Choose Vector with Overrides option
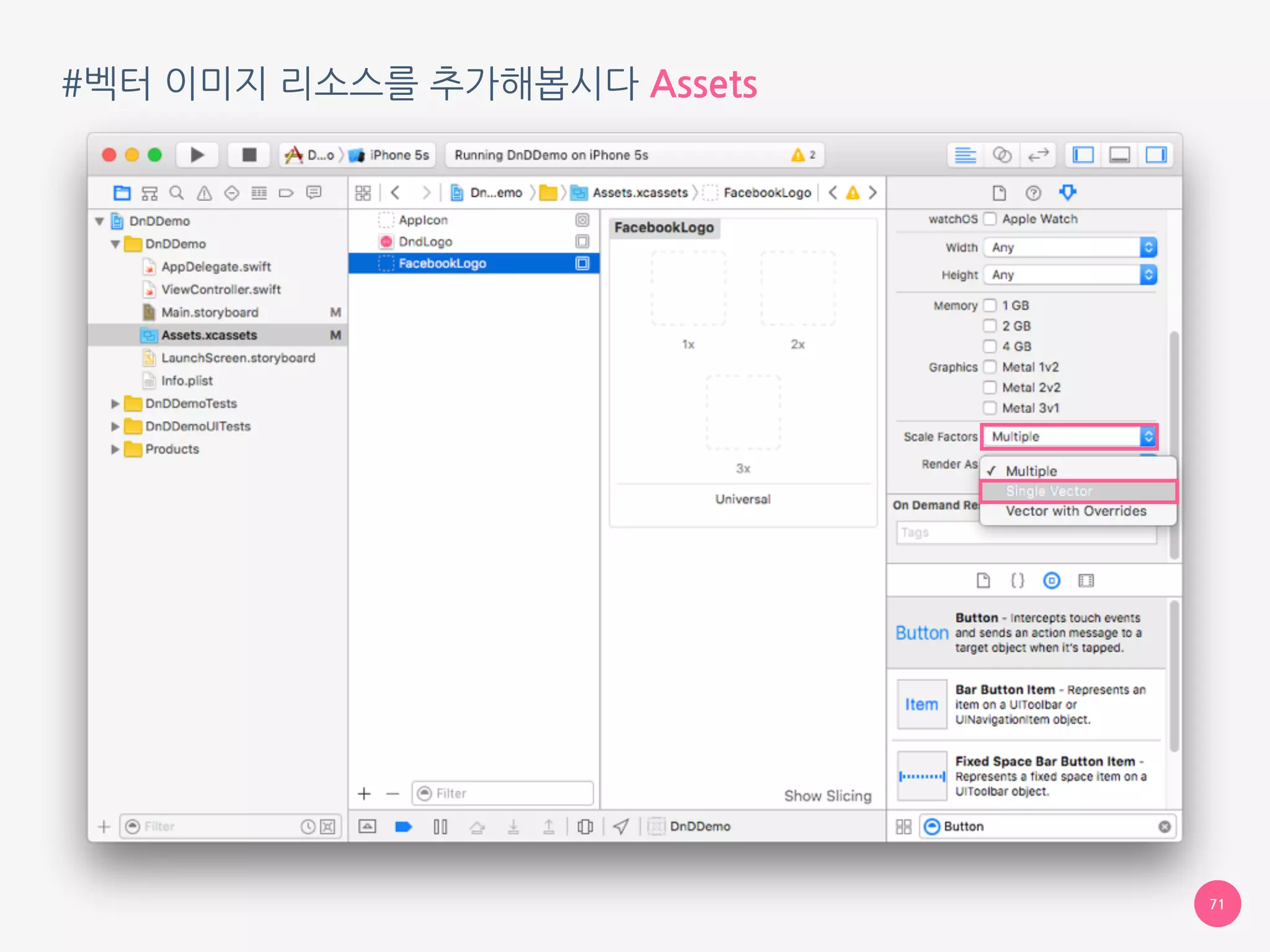Screen dimensions: 1270x952 1078,511
